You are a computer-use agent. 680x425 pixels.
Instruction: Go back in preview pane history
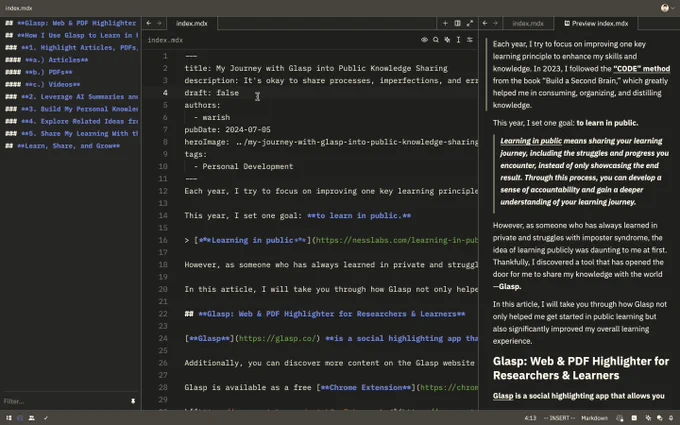coord(485,23)
